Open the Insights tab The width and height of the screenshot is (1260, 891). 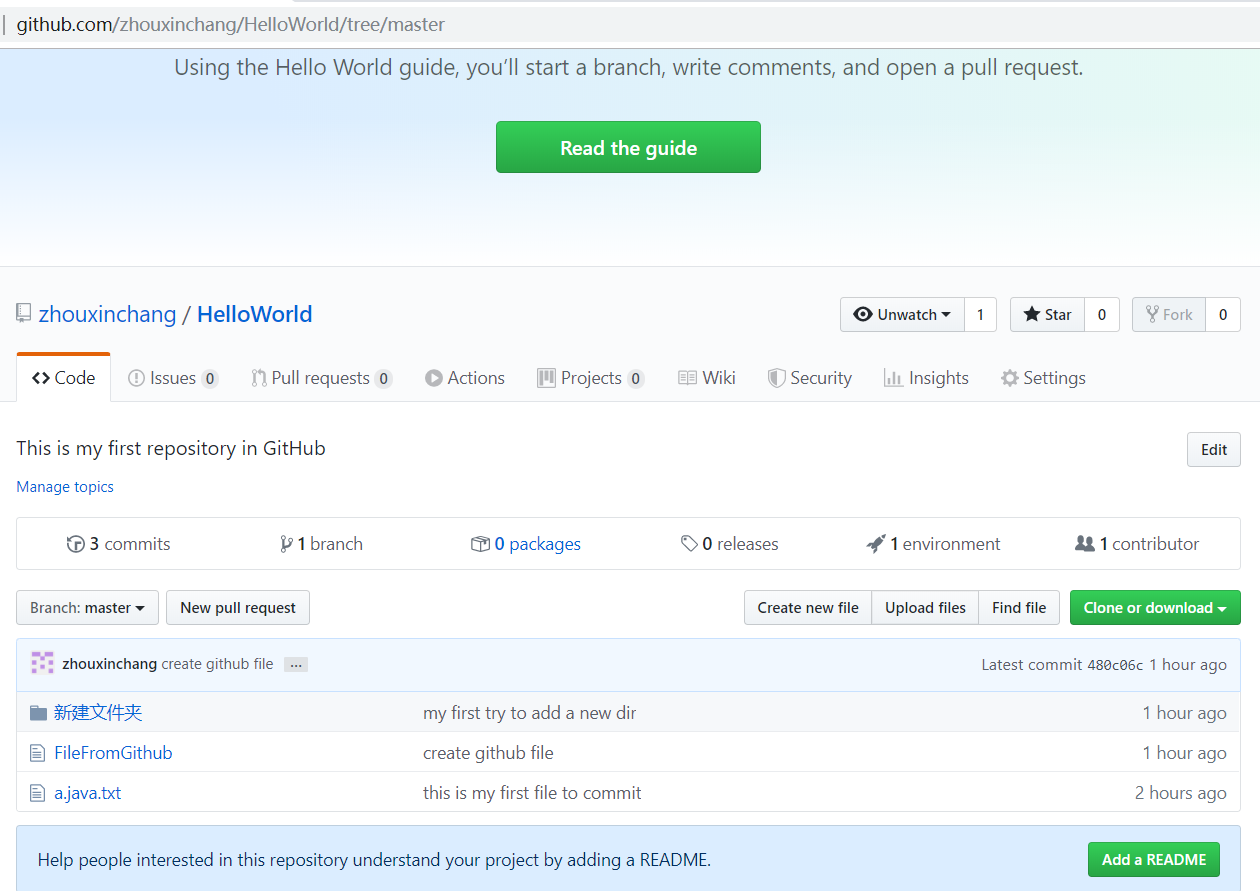tap(926, 378)
